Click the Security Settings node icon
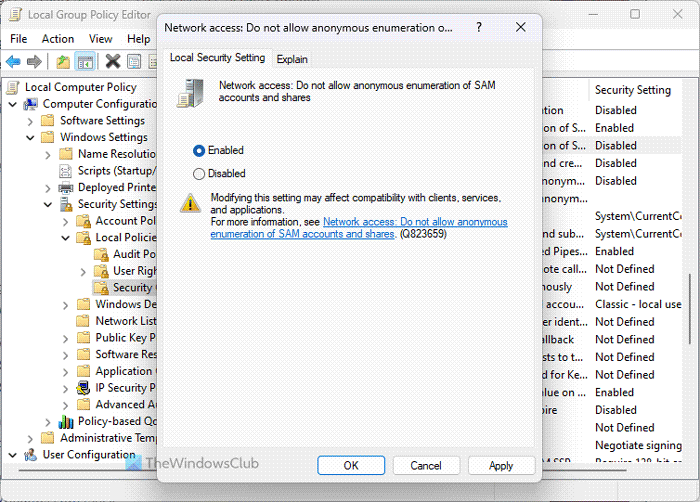This screenshot has width=700, height=502. (x=66, y=204)
